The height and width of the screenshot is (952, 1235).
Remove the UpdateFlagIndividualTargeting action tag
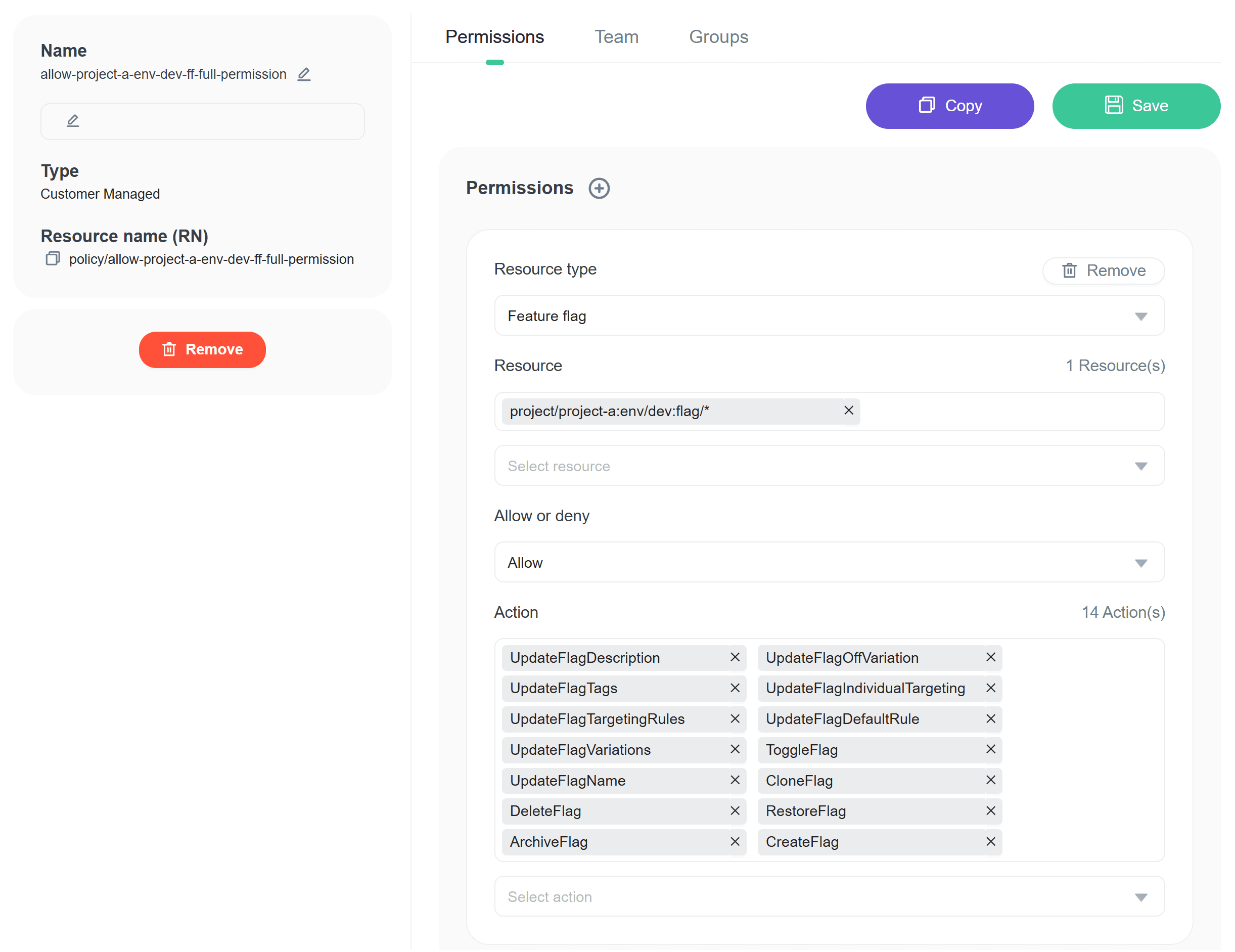[990, 688]
